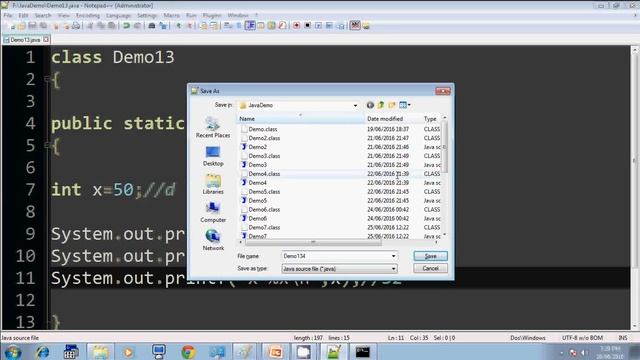Sort files by the Date modified column
This screenshot has width=640, height=360.
pyautogui.click(x=393, y=119)
